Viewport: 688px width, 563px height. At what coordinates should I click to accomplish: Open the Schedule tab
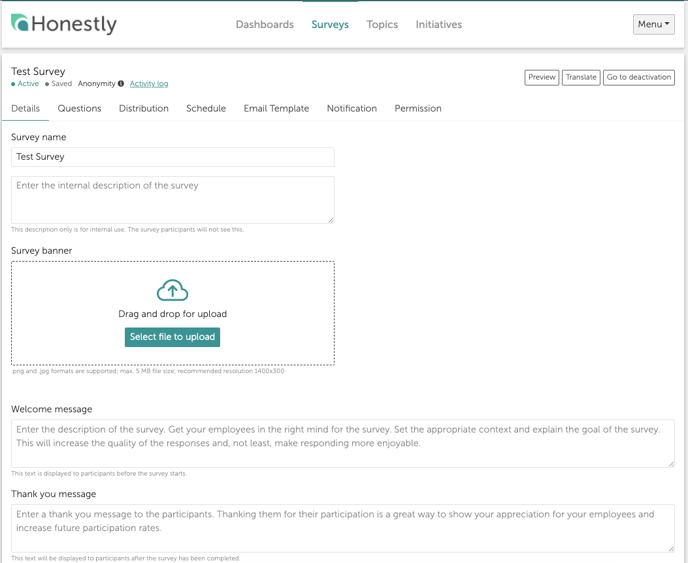tap(206, 108)
